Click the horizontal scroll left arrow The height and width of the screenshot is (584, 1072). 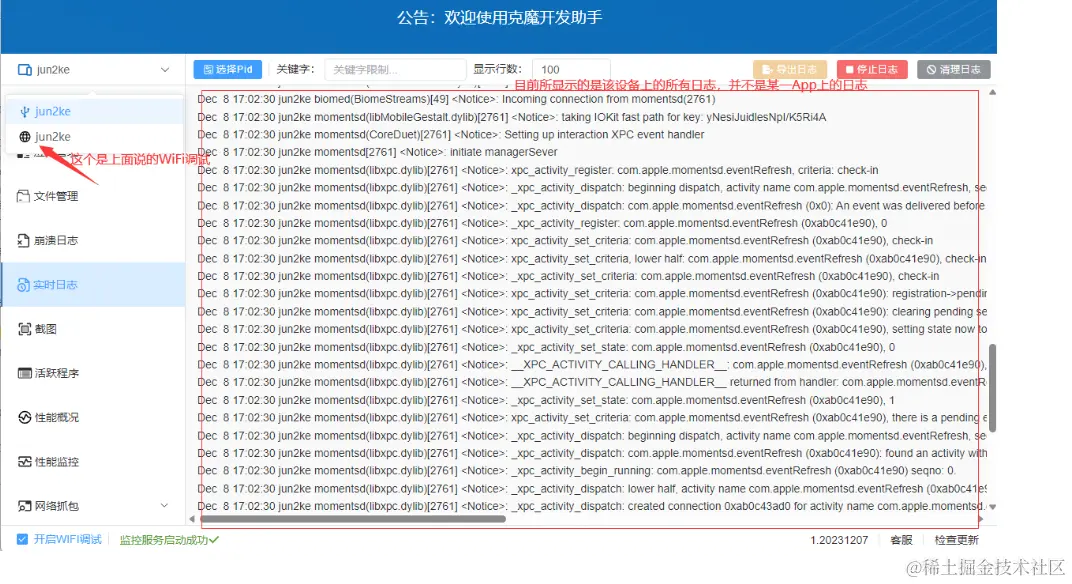coord(191,519)
